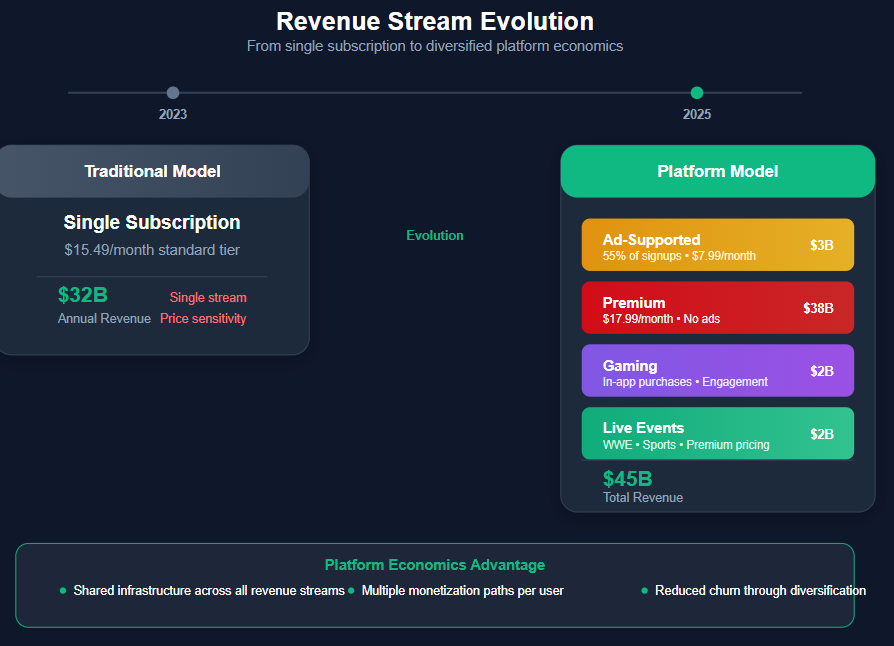Select the red Premium revenue card

(718, 307)
